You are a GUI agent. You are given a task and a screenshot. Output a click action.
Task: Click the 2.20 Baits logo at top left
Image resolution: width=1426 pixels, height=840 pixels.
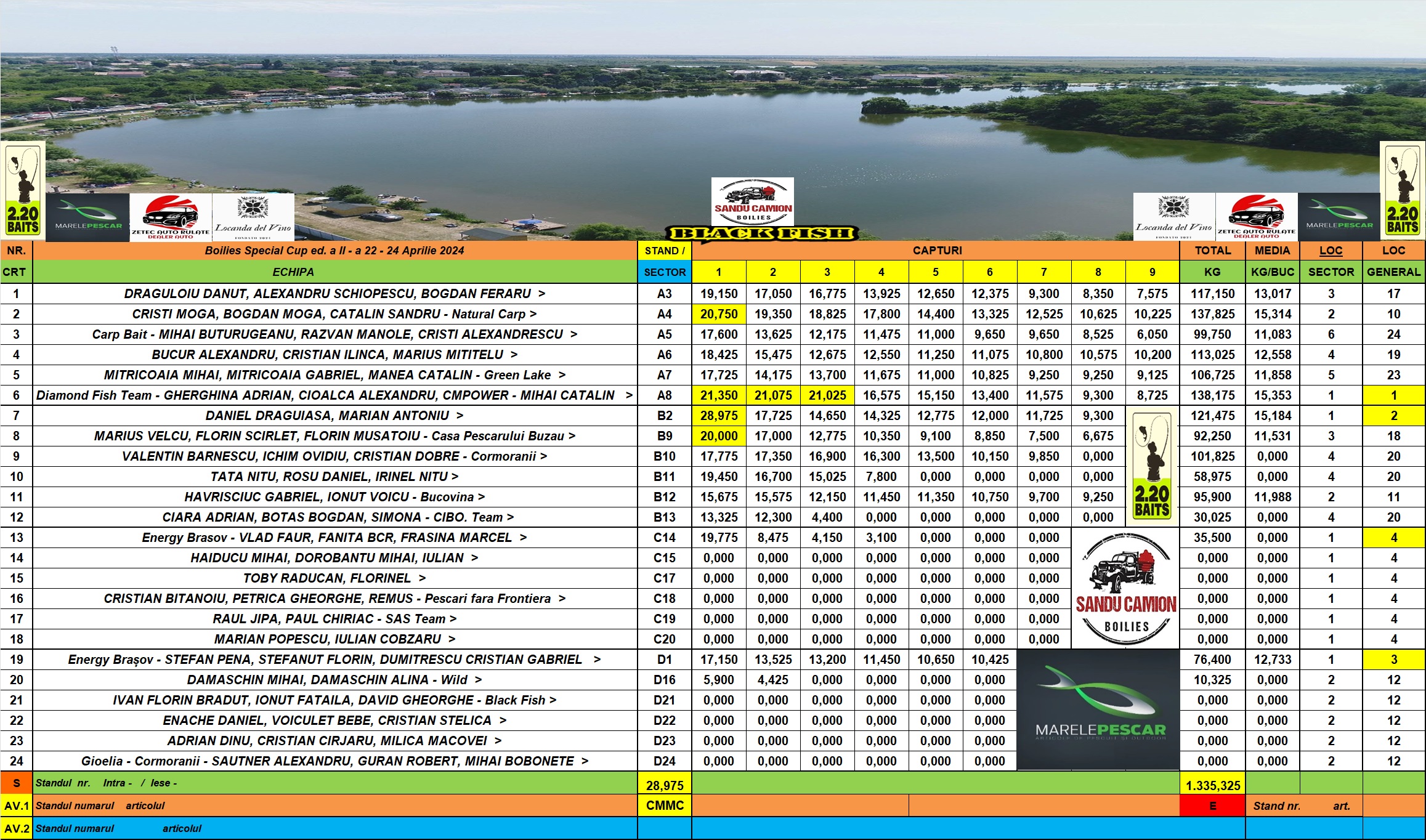[23, 190]
